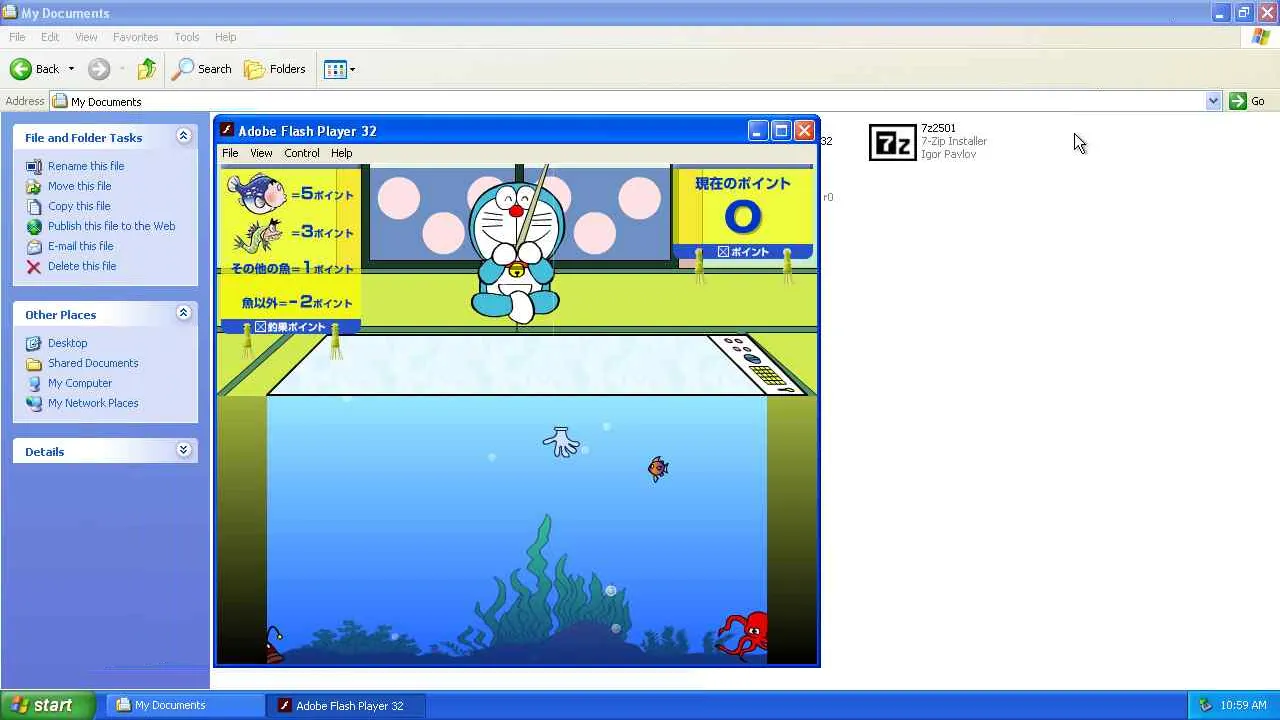1280x720 pixels.
Task: Click Rename this file link
Action: point(86,166)
